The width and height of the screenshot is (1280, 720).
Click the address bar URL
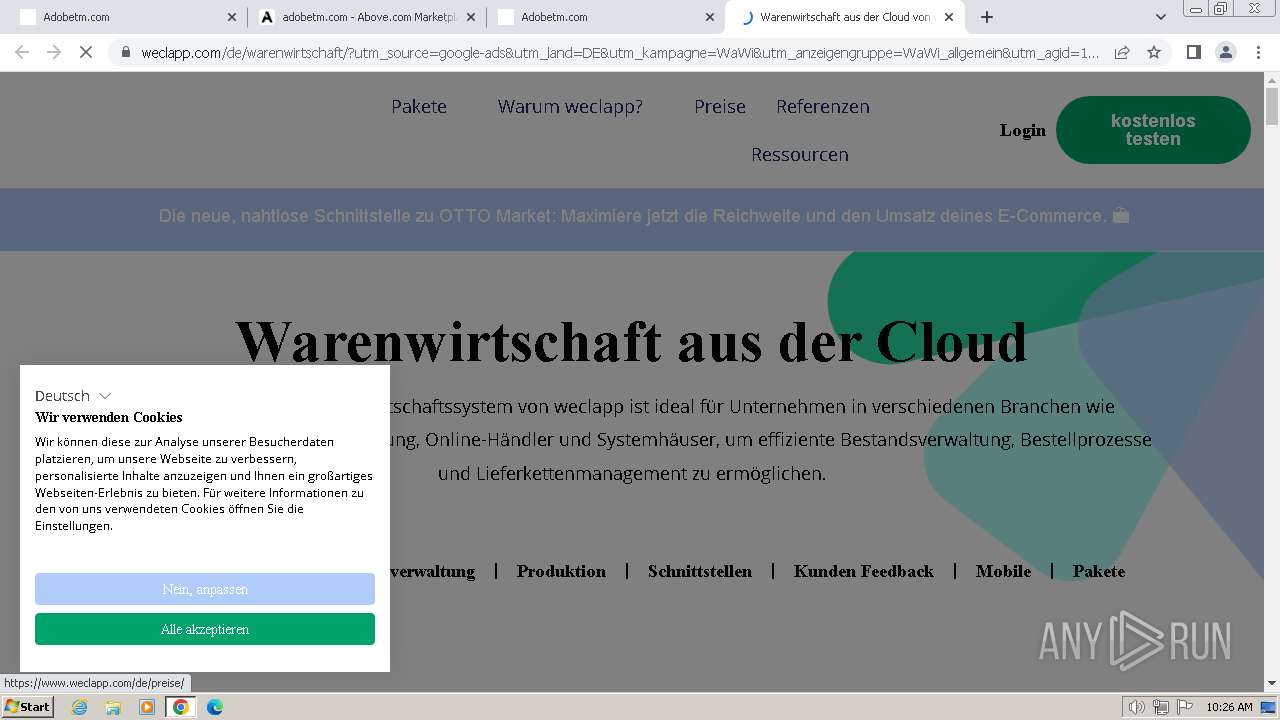[620, 52]
